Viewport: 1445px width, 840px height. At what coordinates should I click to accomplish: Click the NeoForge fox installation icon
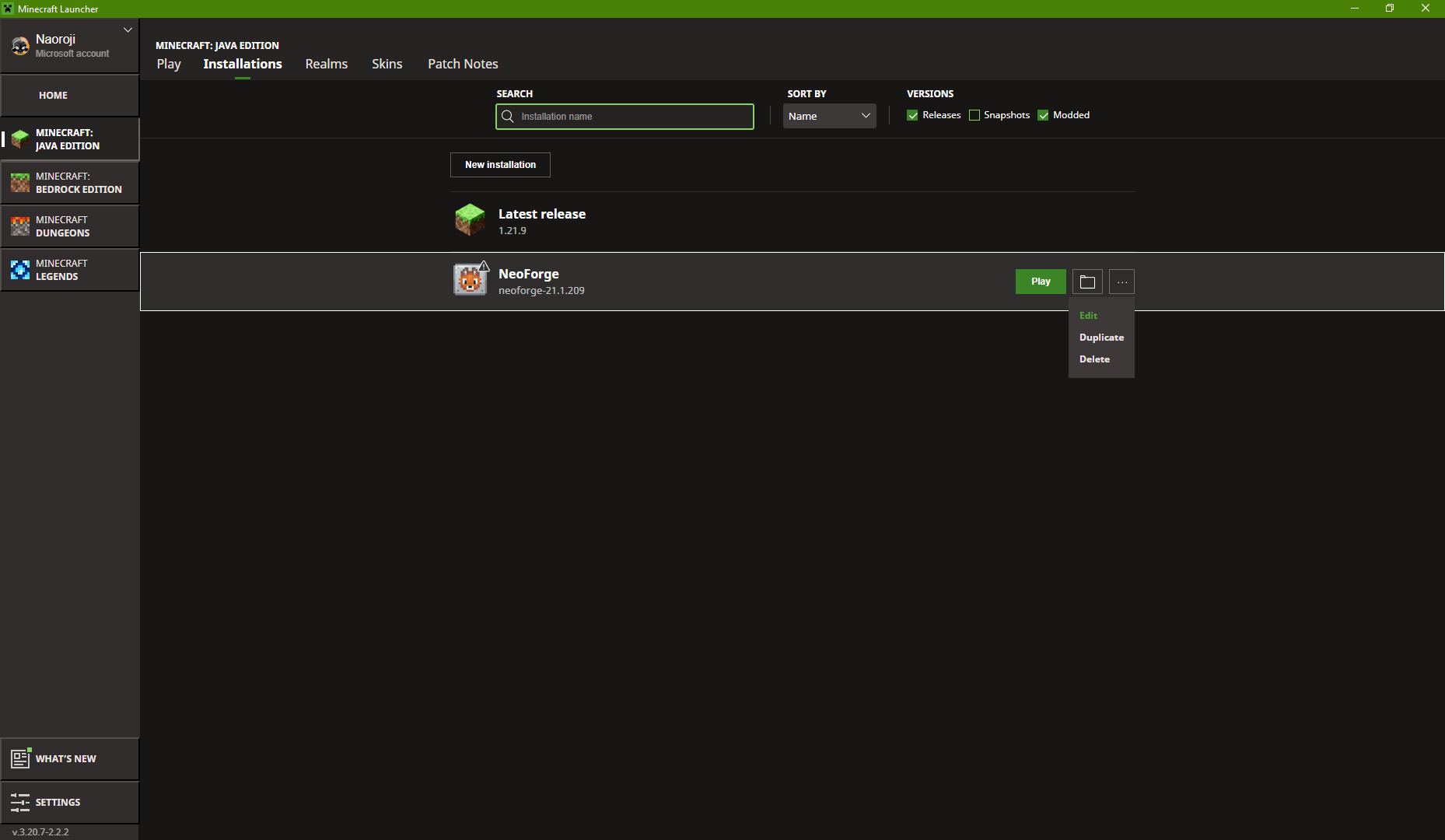pyautogui.click(x=470, y=280)
